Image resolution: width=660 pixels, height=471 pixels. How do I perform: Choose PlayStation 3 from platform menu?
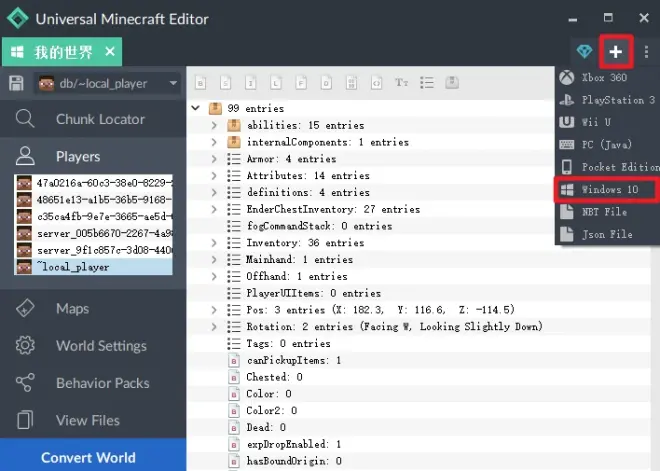(x=607, y=100)
